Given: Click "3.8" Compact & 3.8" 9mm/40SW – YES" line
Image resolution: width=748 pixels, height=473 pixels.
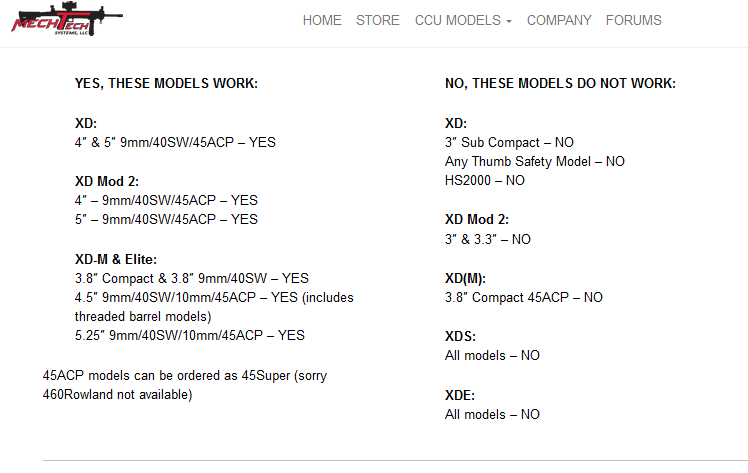Looking at the screenshot, I should click(192, 278).
